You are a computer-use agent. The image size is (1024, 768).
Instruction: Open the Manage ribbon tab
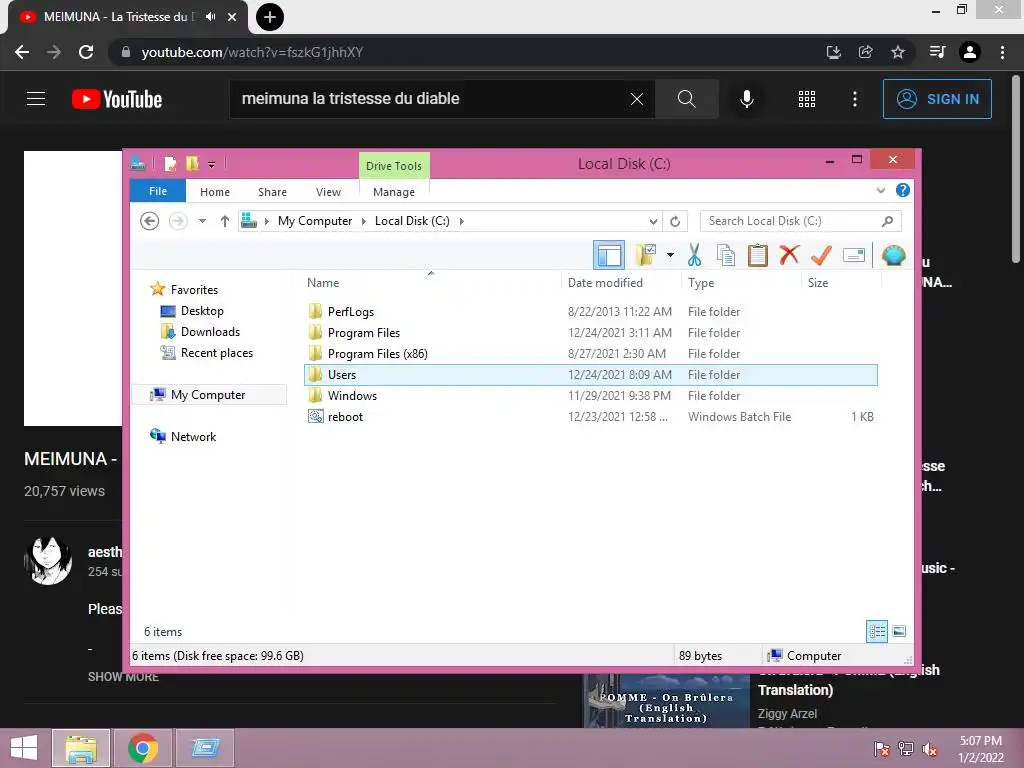[x=394, y=192]
